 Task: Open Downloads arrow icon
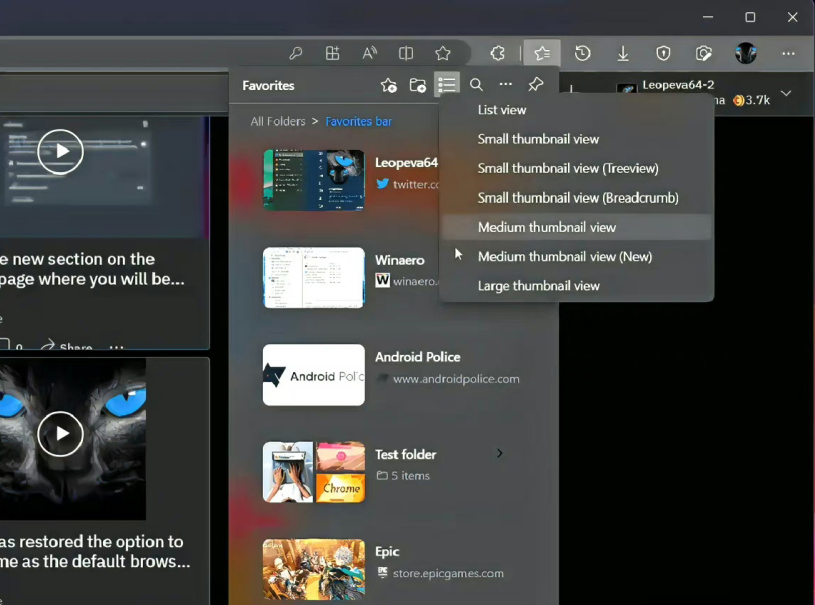(623, 53)
